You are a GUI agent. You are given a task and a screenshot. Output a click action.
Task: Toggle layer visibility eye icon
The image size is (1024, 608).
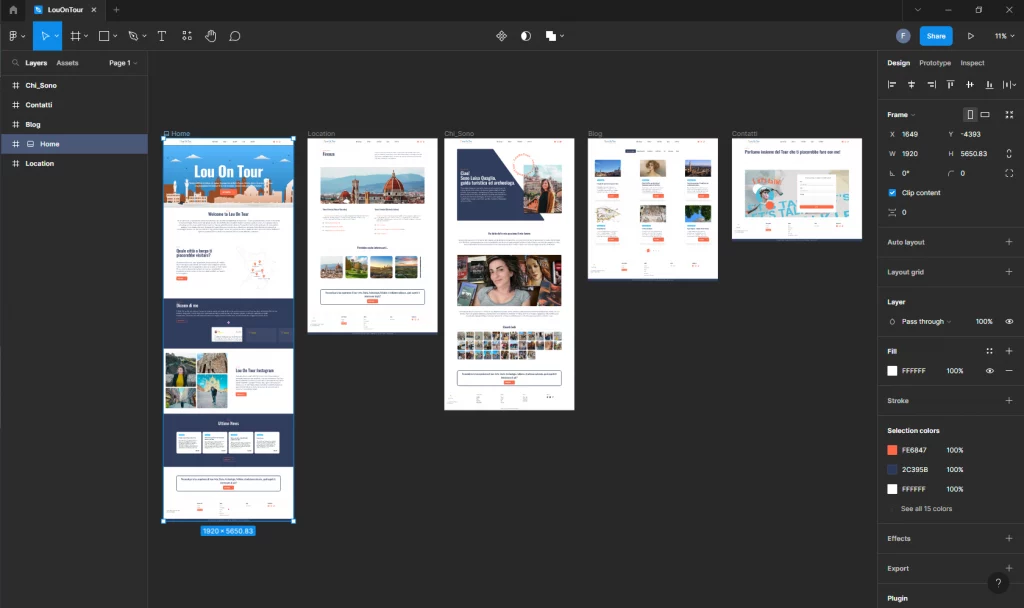point(1009,321)
